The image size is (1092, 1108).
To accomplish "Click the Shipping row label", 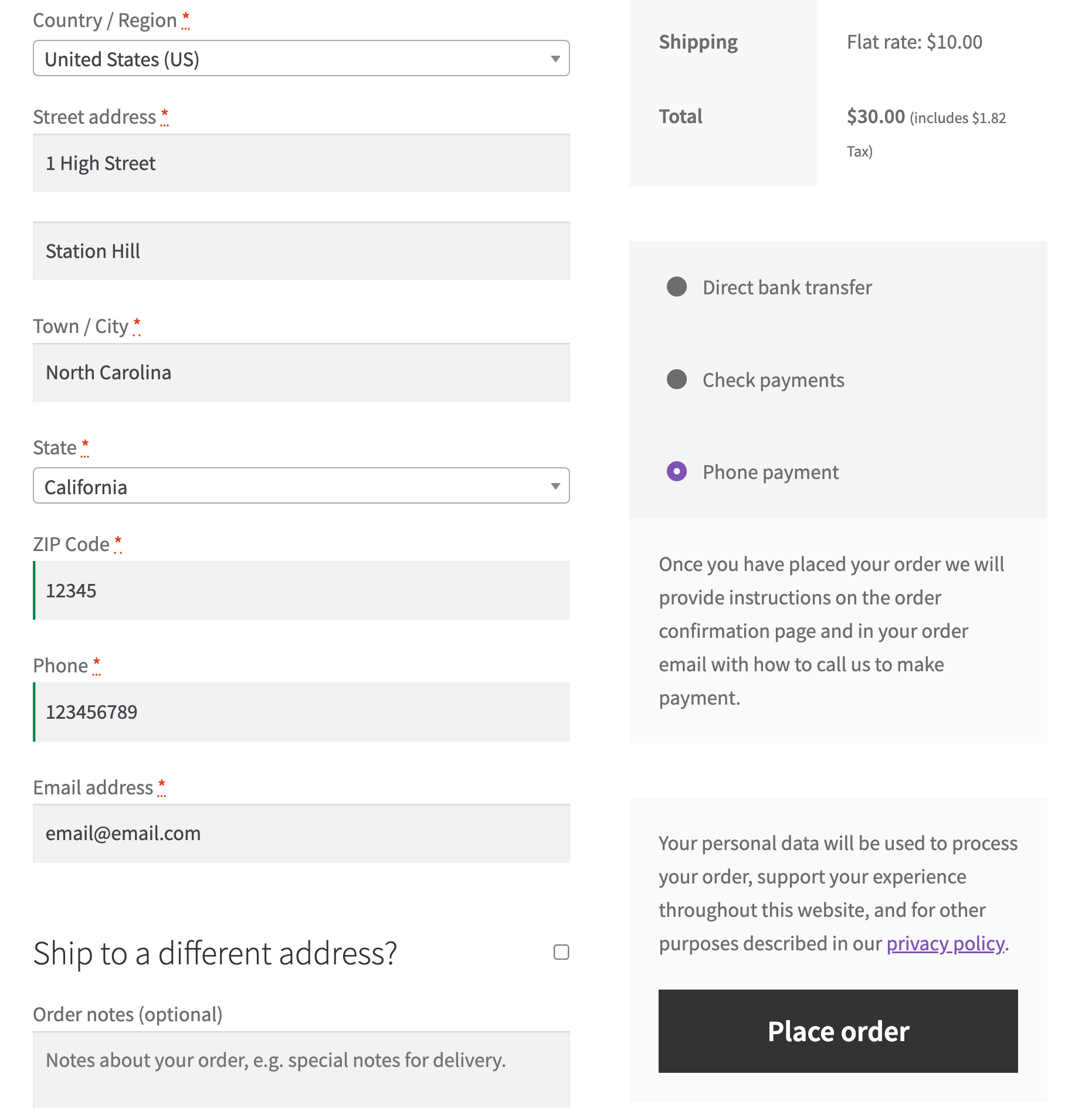I will (698, 42).
